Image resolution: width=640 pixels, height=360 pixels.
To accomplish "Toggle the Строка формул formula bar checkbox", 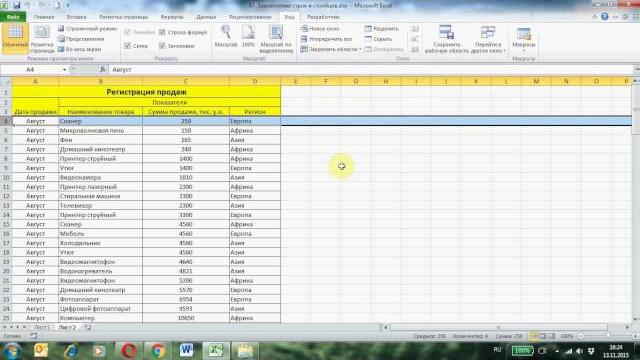I will [x=162, y=32].
